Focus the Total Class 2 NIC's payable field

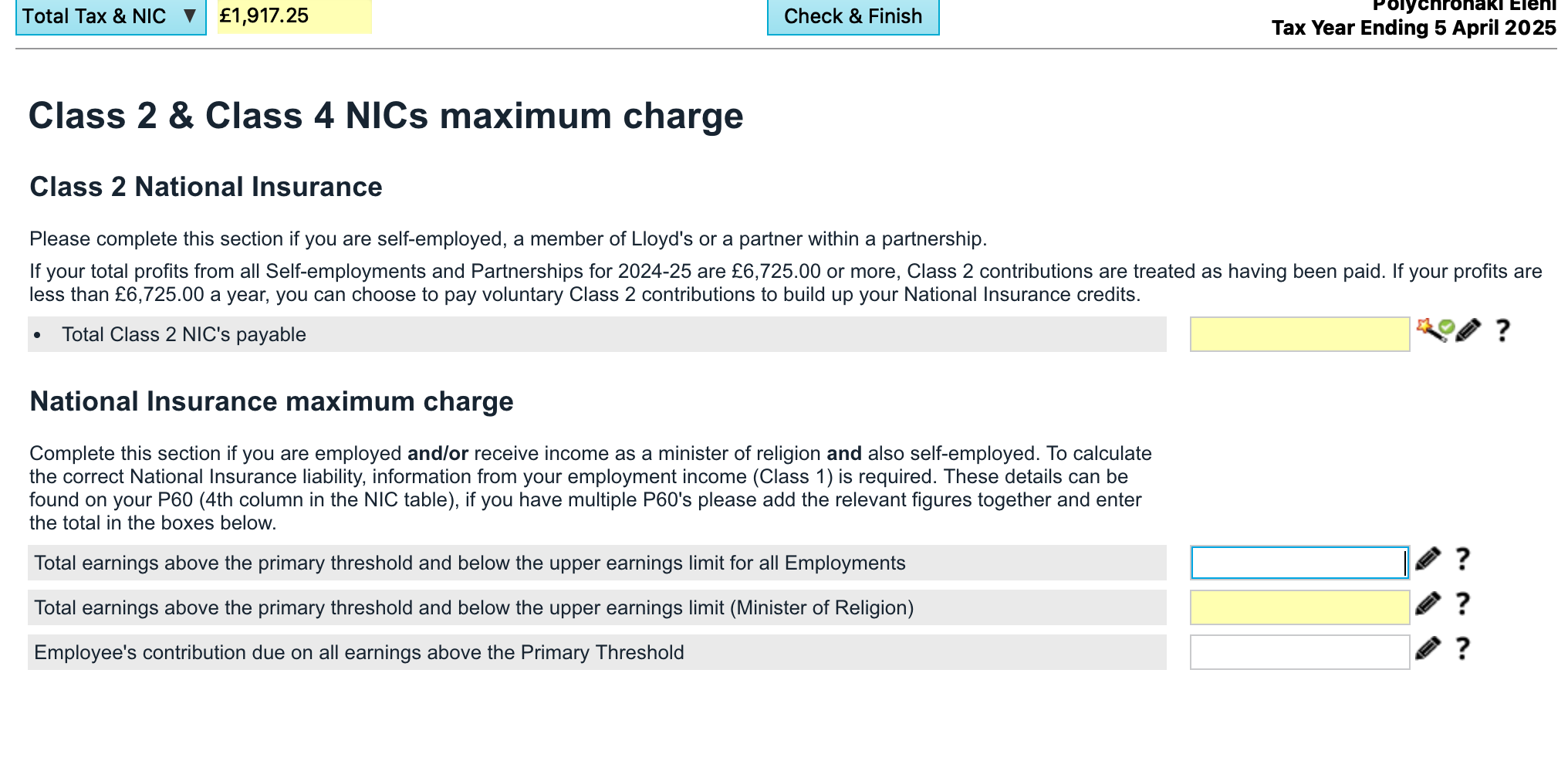tap(1299, 334)
